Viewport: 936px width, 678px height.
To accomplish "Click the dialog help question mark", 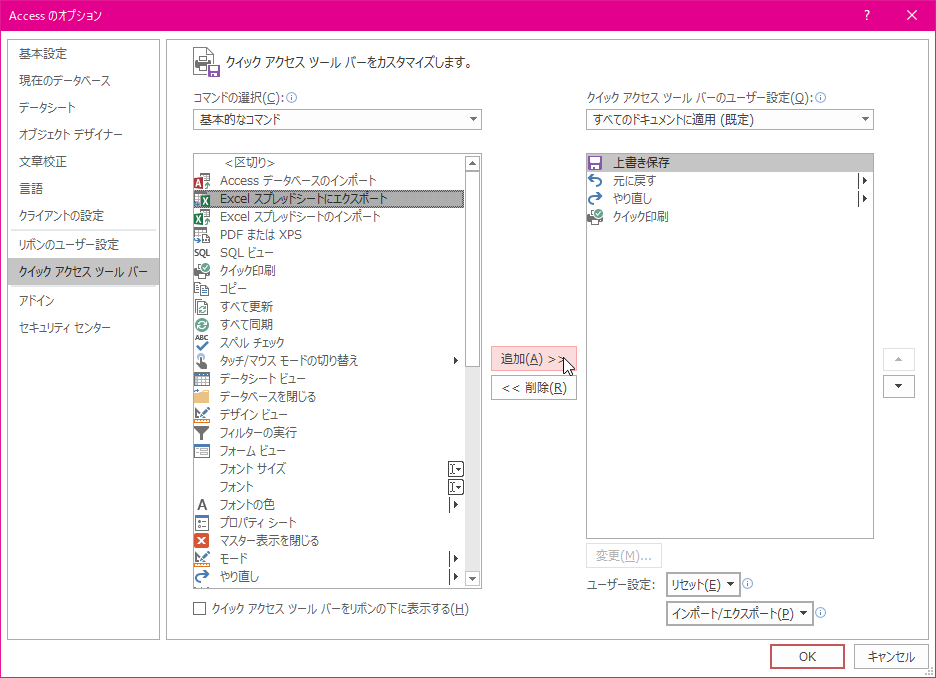I will point(867,16).
